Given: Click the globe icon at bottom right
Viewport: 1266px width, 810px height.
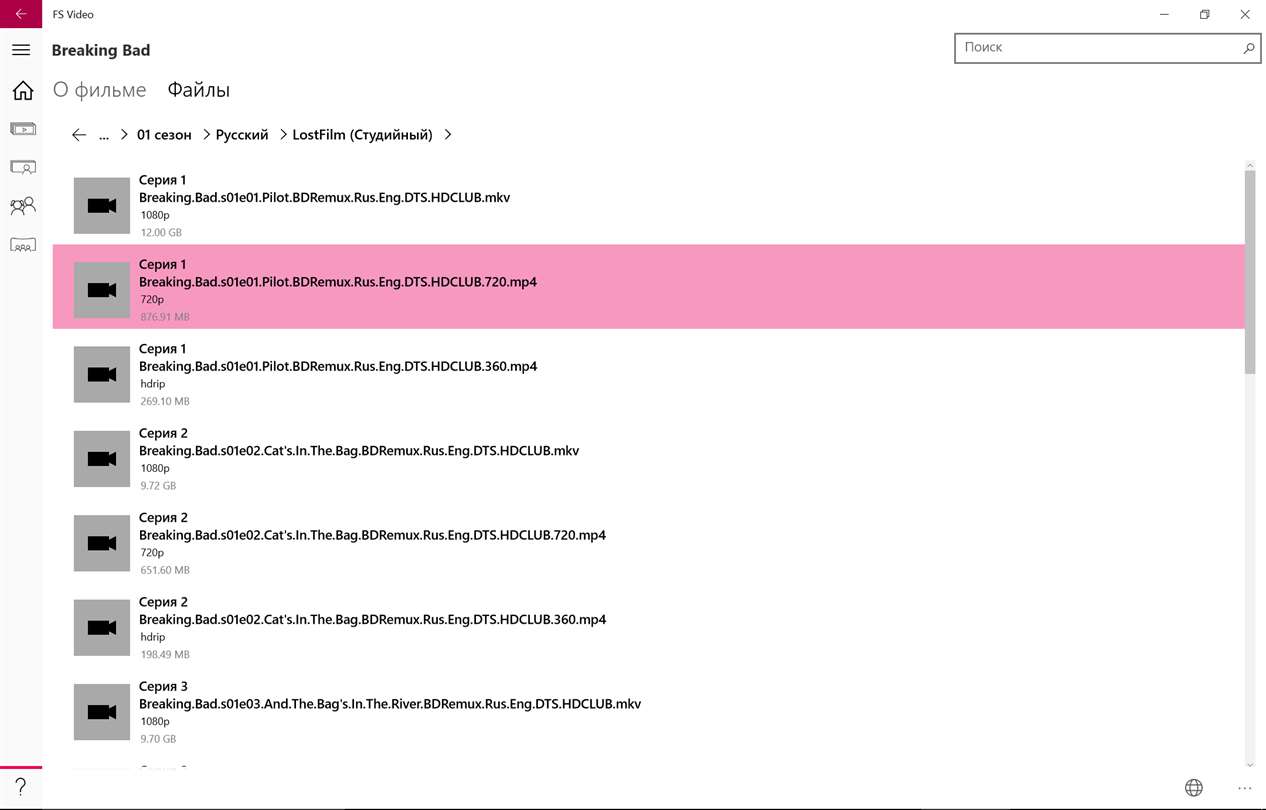Looking at the screenshot, I should 1193,788.
